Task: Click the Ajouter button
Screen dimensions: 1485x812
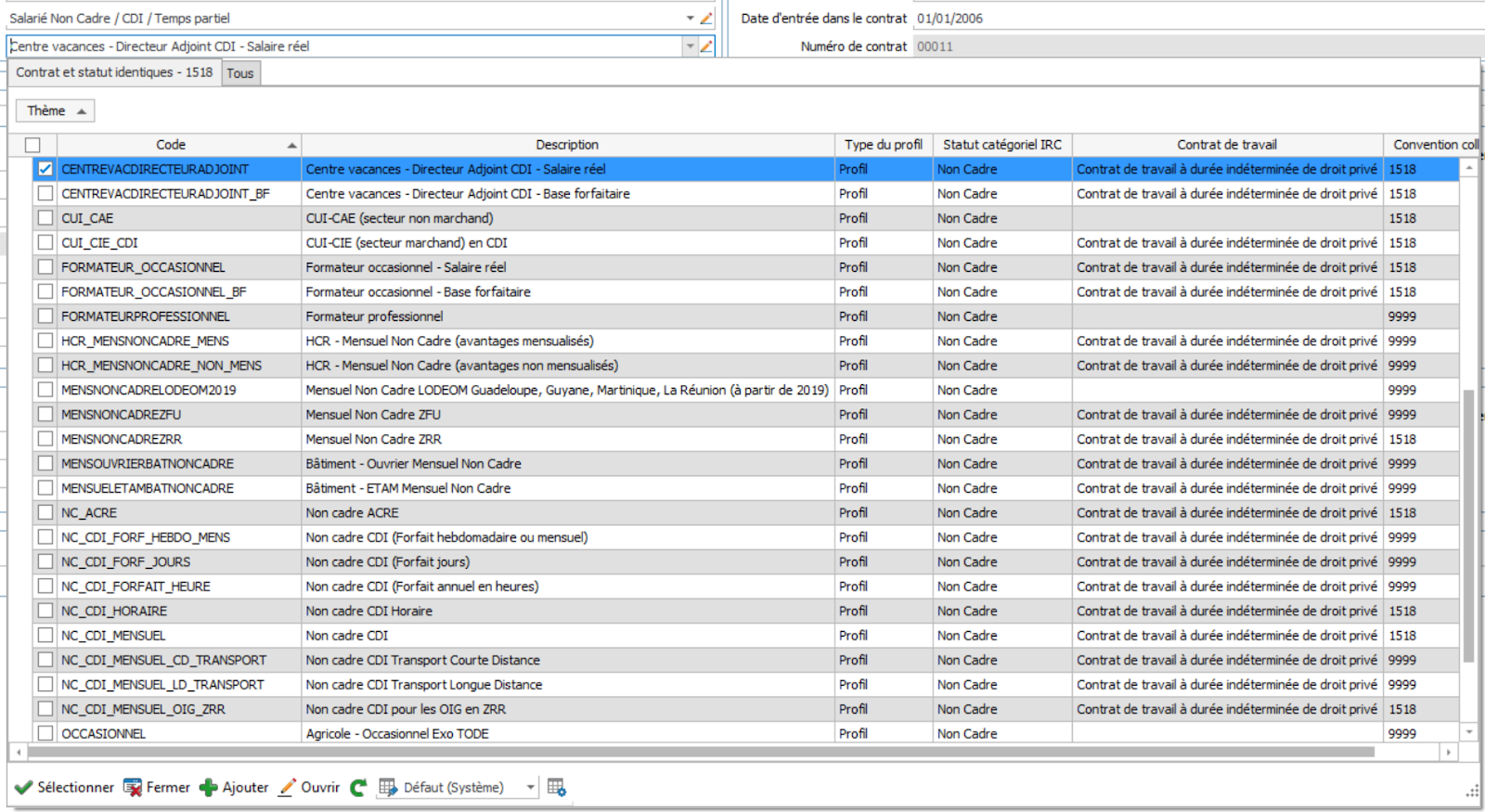Action: tap(234, 787)
